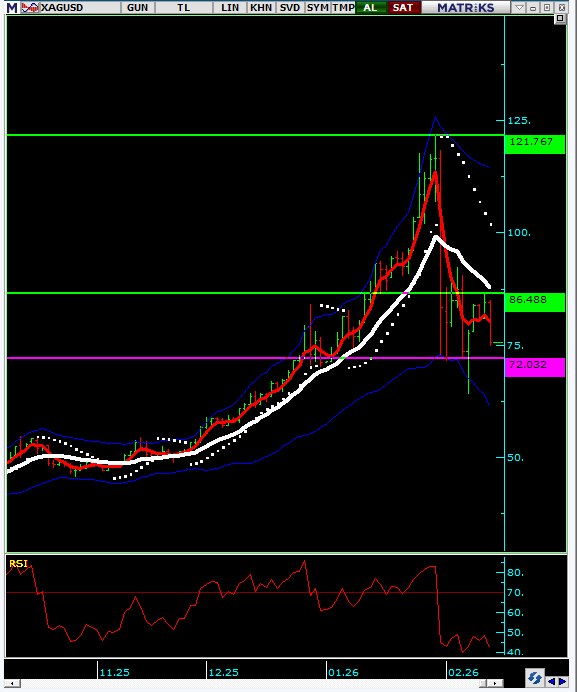This screenshot has width=577, height=692.
Task: Click the horizontal scrollbar right arrow
Action: coord(495,684)
